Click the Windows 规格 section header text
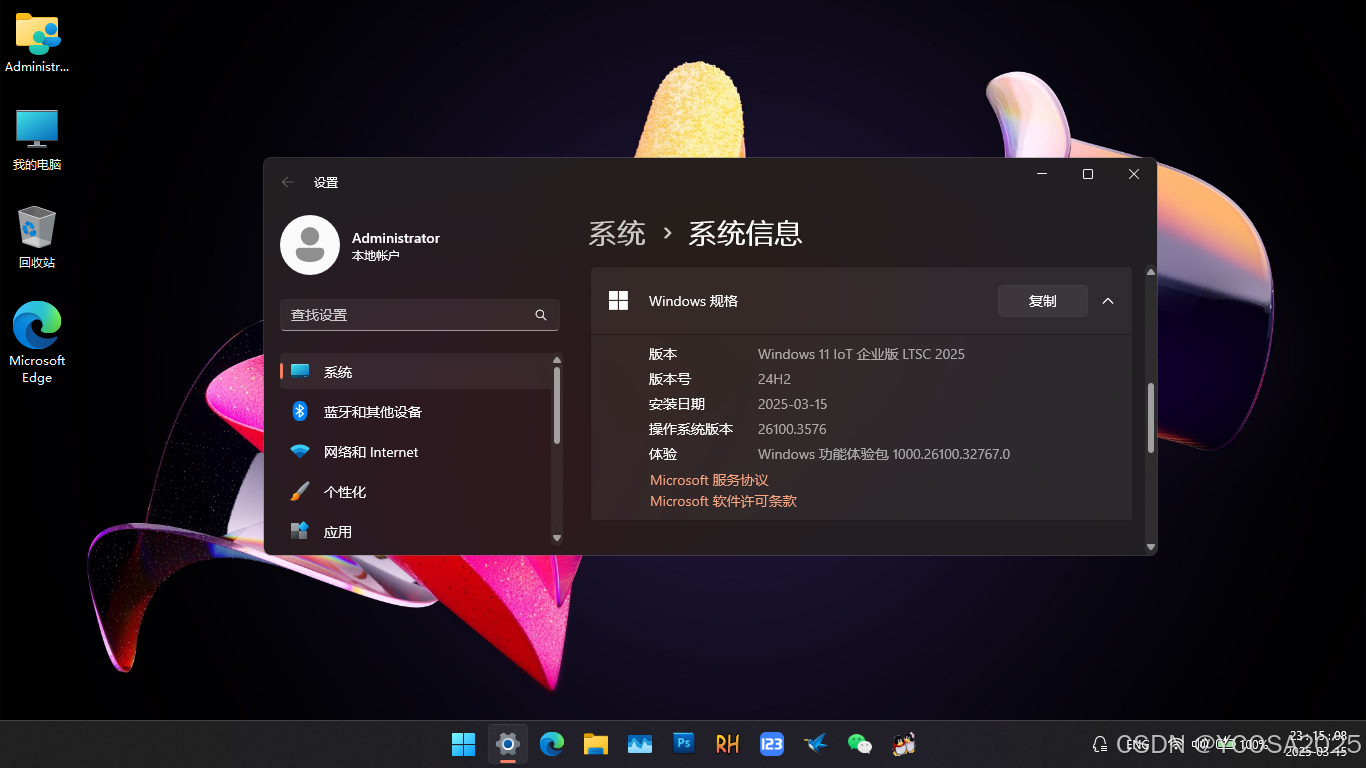The image size is (1366, 768). pos(693,301)
